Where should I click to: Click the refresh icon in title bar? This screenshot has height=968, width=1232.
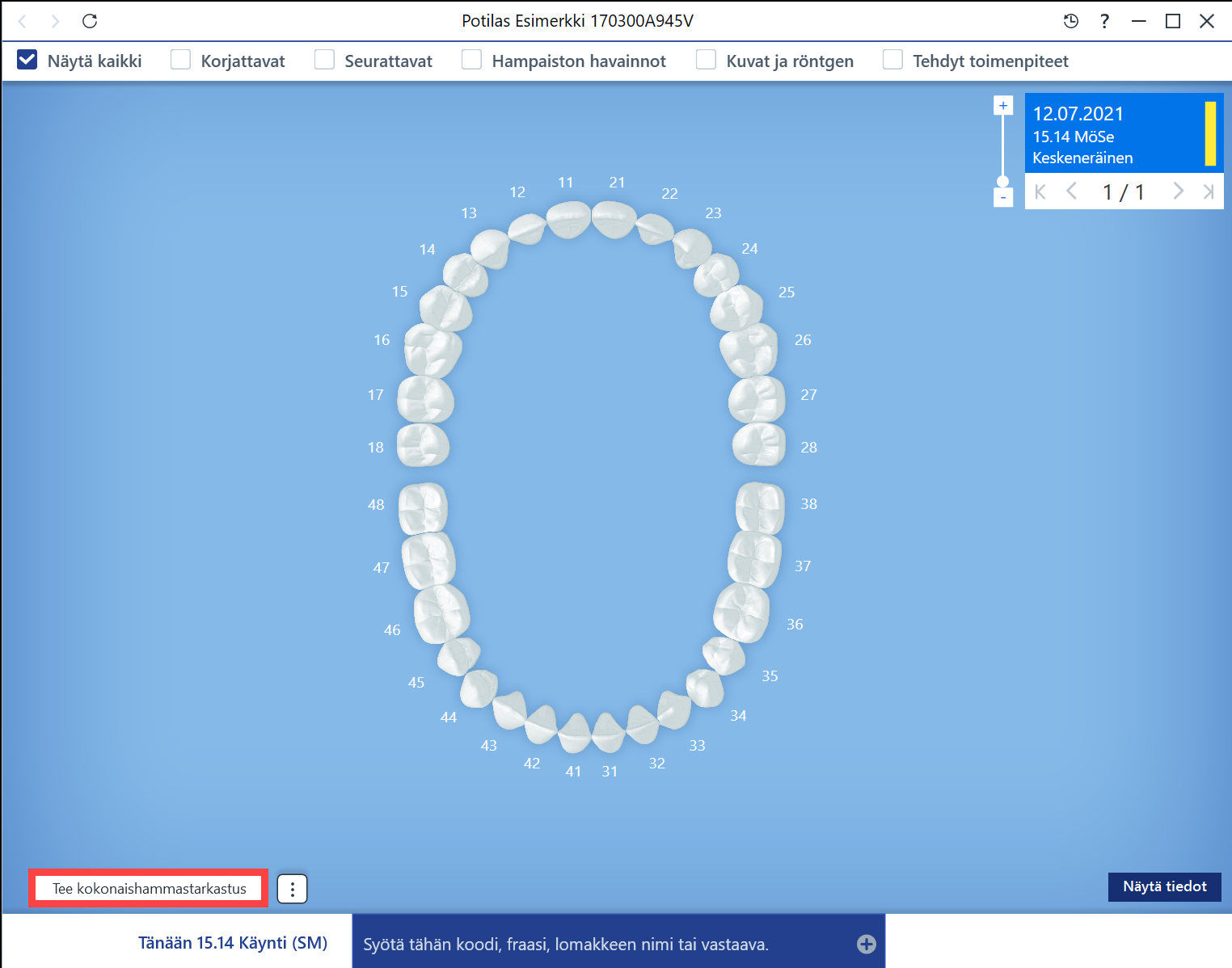tap(90, 21)
